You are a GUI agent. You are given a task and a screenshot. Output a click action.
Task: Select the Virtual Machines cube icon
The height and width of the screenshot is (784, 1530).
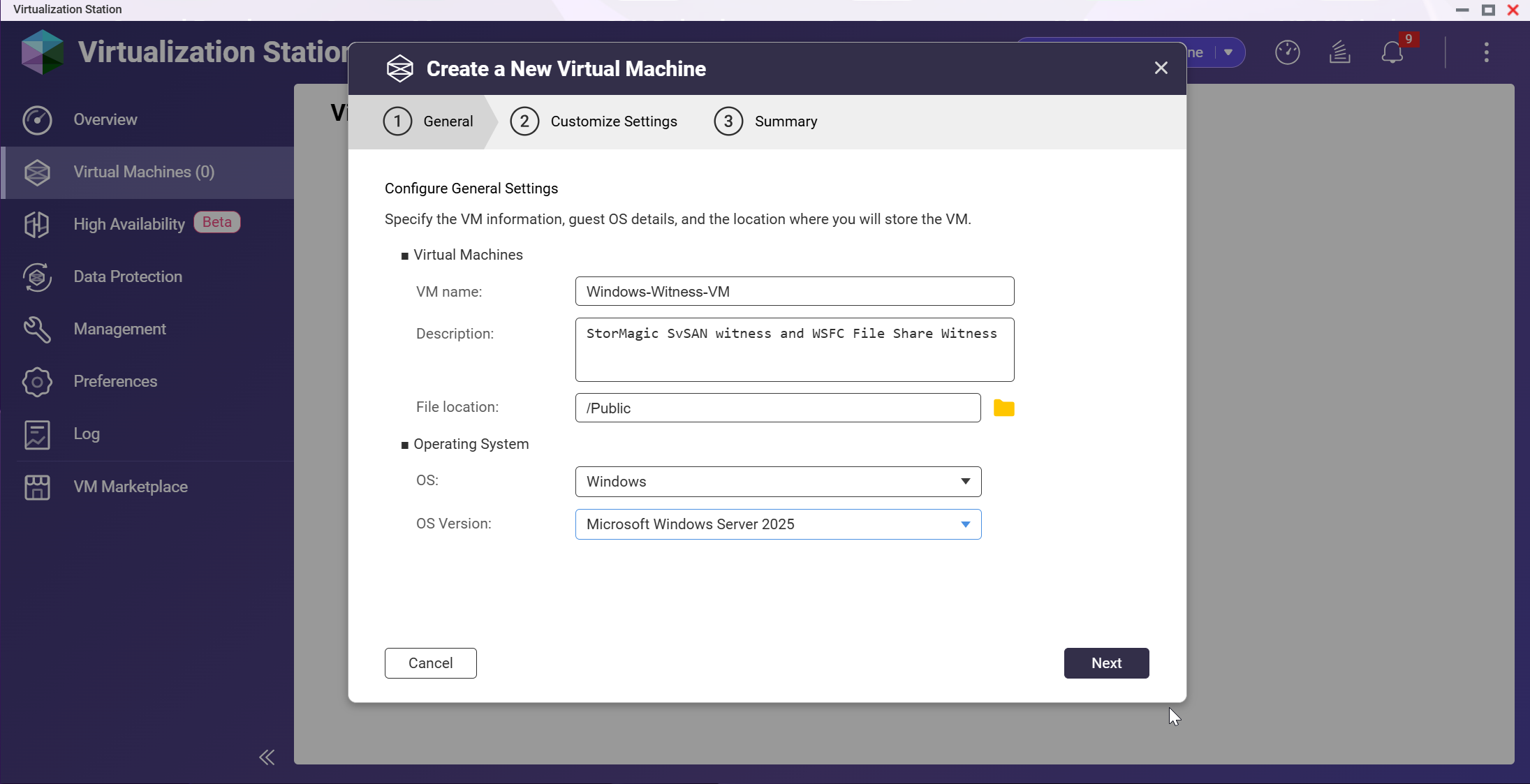37,172
